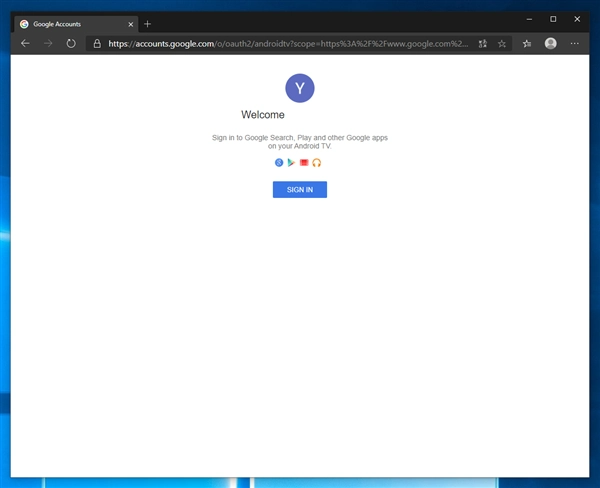Open the Favorites list icon
Screen dimensions: 600x488
527,44
